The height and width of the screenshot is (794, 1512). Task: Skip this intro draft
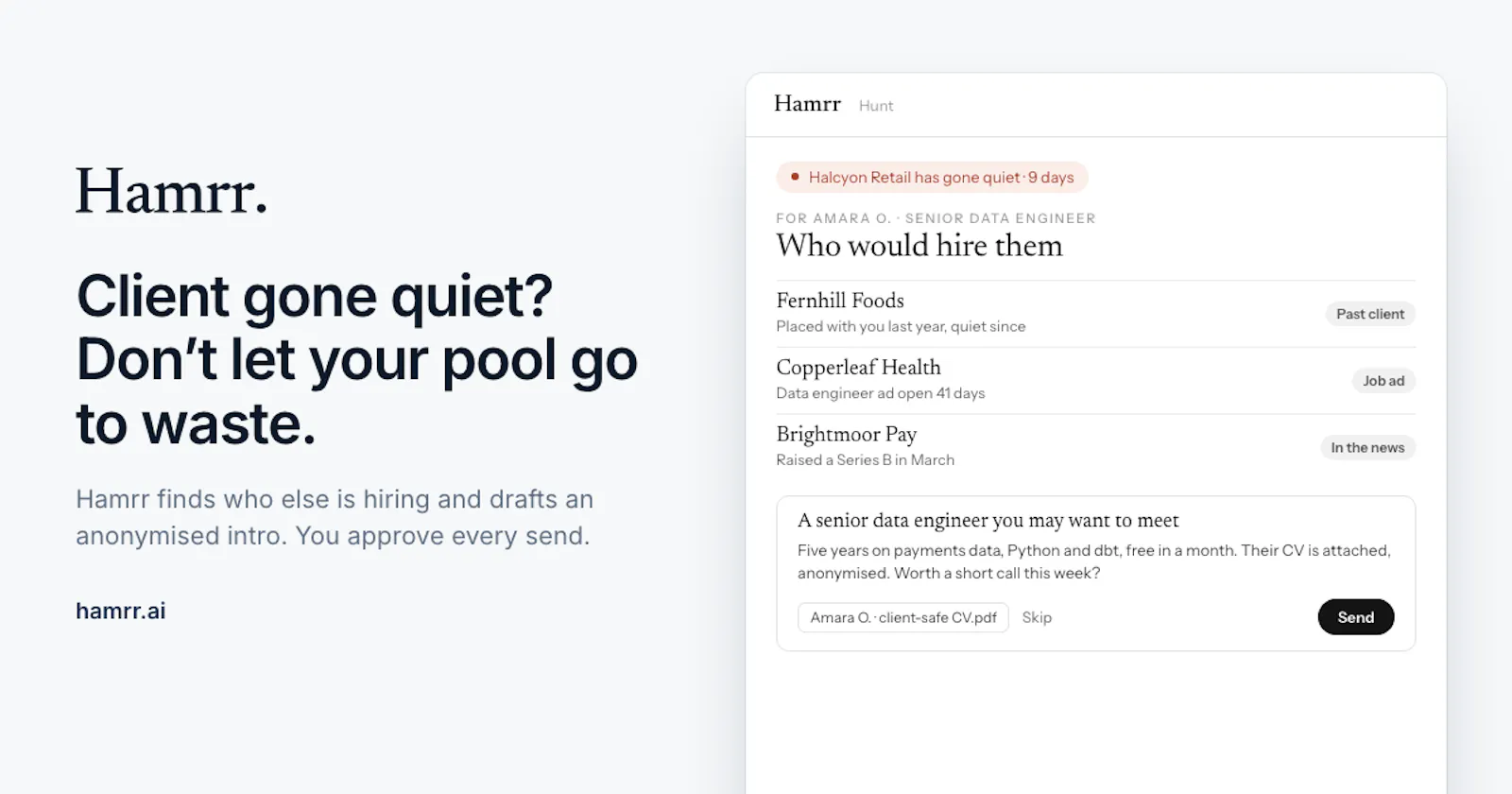pos(1037,617)
